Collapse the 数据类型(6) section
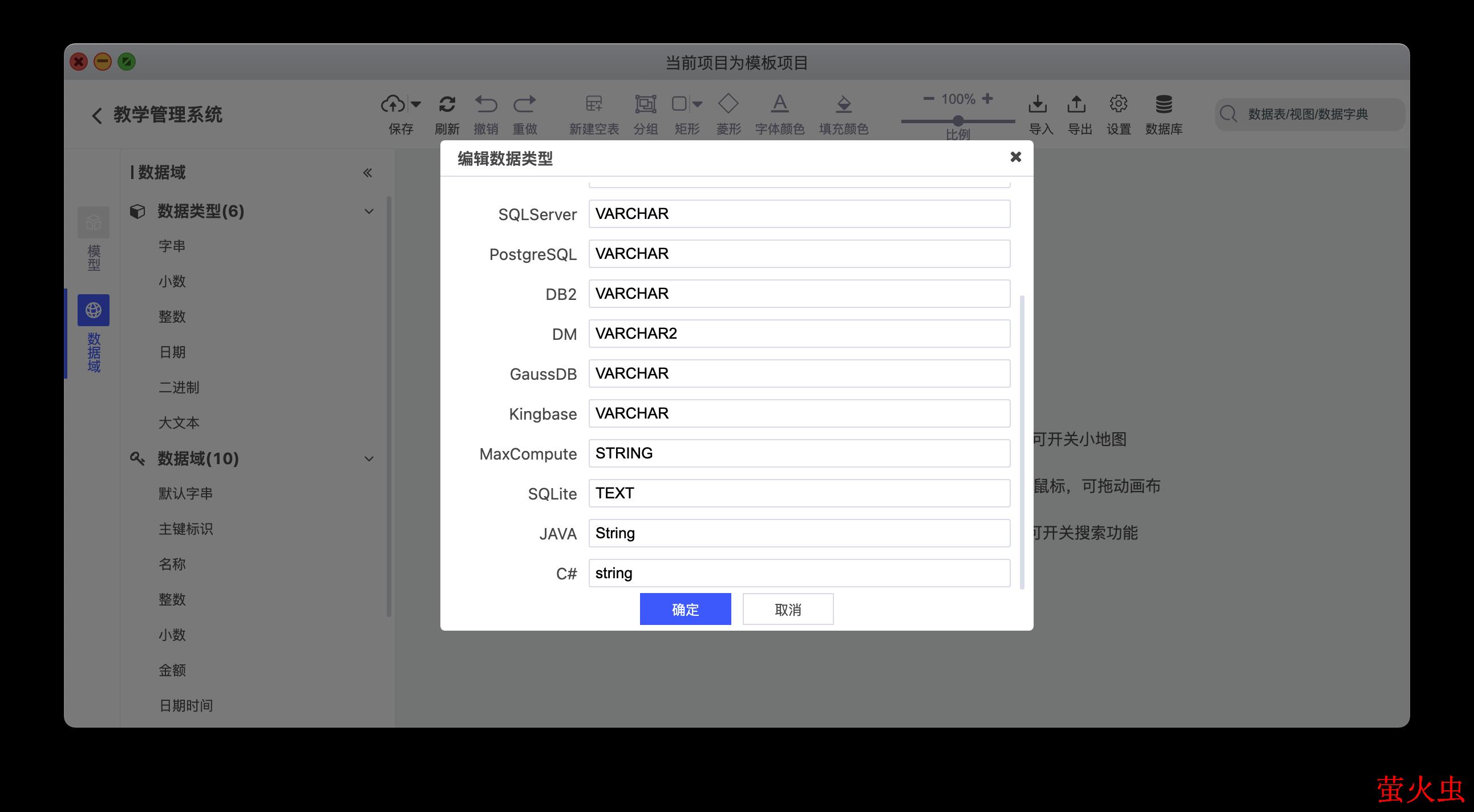Image resolution: width=1474 pixels, height=812 pixels. [369, 212]
